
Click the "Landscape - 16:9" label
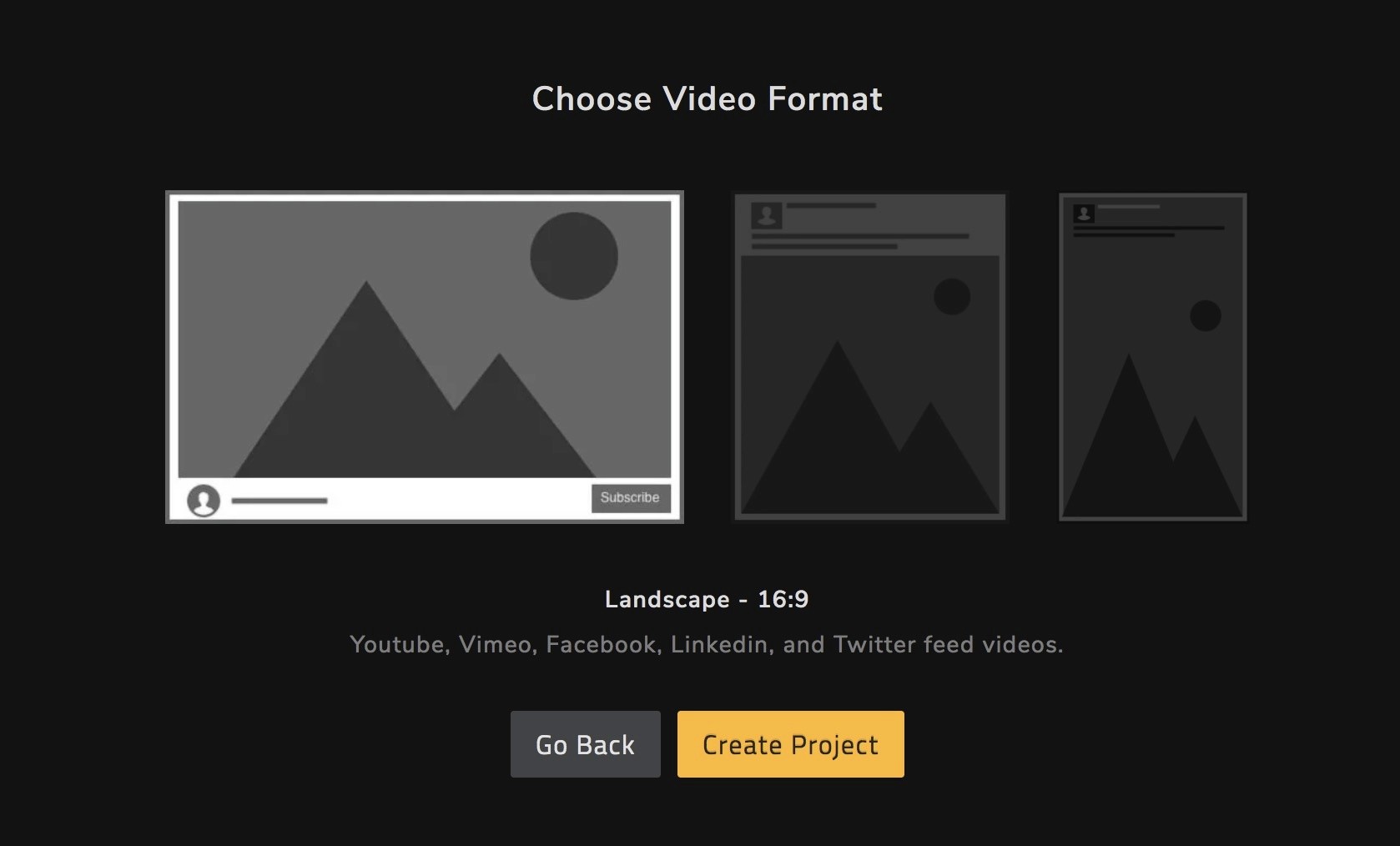pos(706,599)
